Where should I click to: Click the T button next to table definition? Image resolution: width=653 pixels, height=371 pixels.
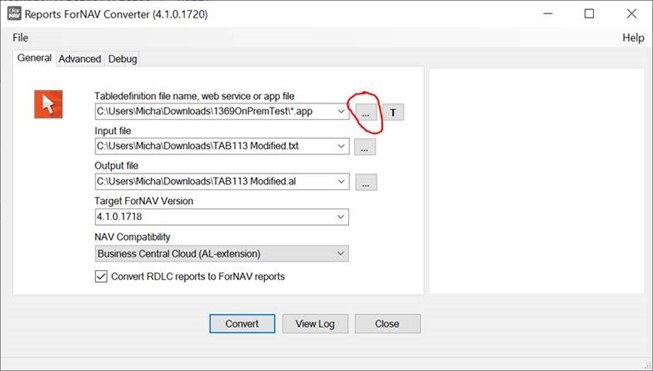[x=393, y=112]
